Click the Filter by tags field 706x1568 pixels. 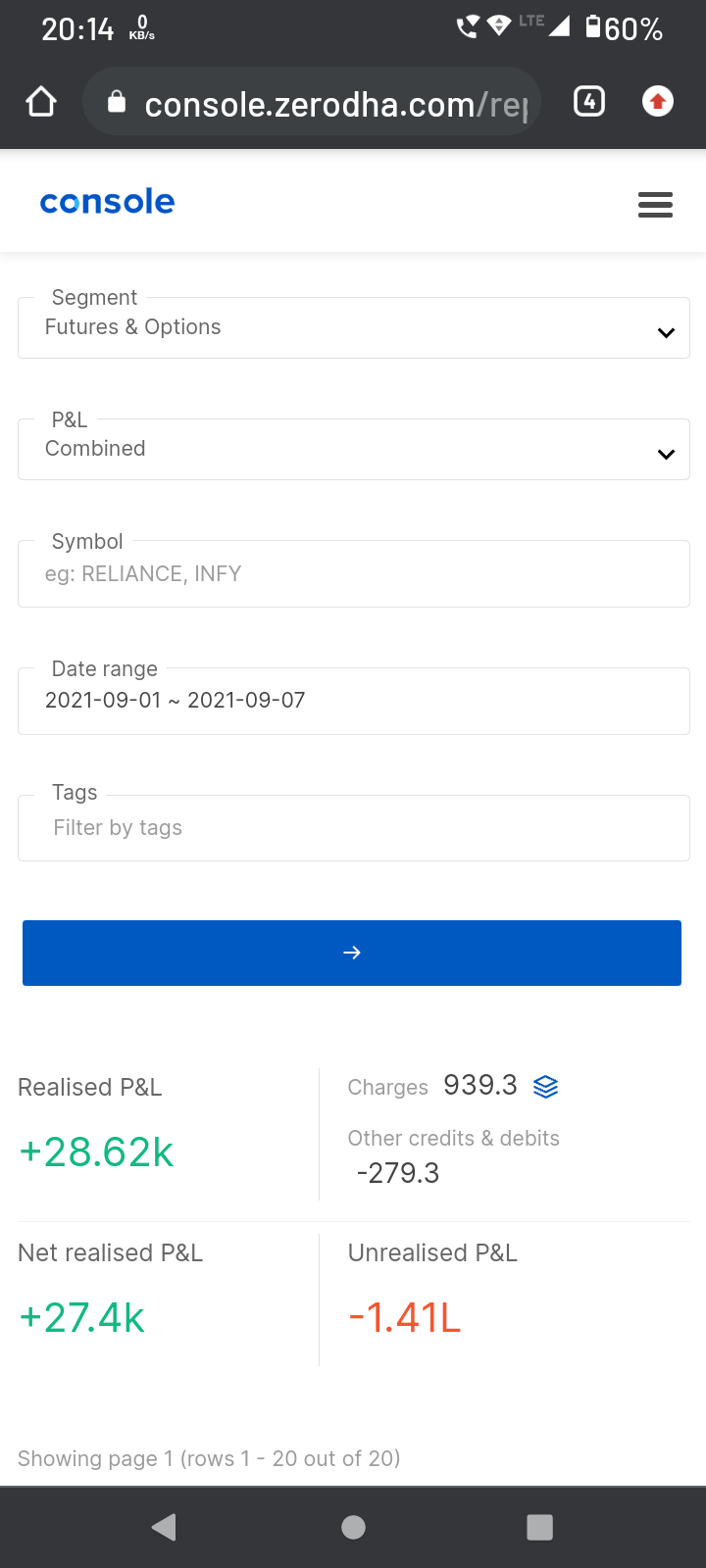coord(353,828)
